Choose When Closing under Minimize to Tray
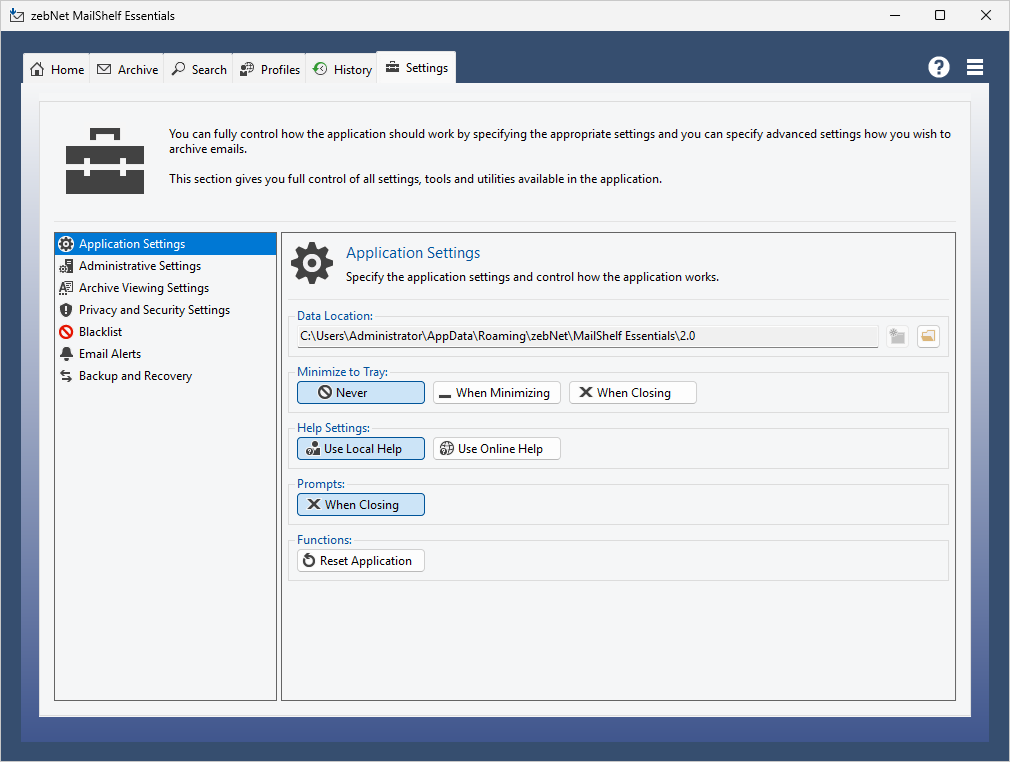 point(632,393)
